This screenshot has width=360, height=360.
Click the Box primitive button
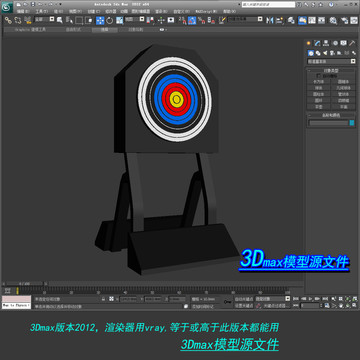tap(319, 82)
